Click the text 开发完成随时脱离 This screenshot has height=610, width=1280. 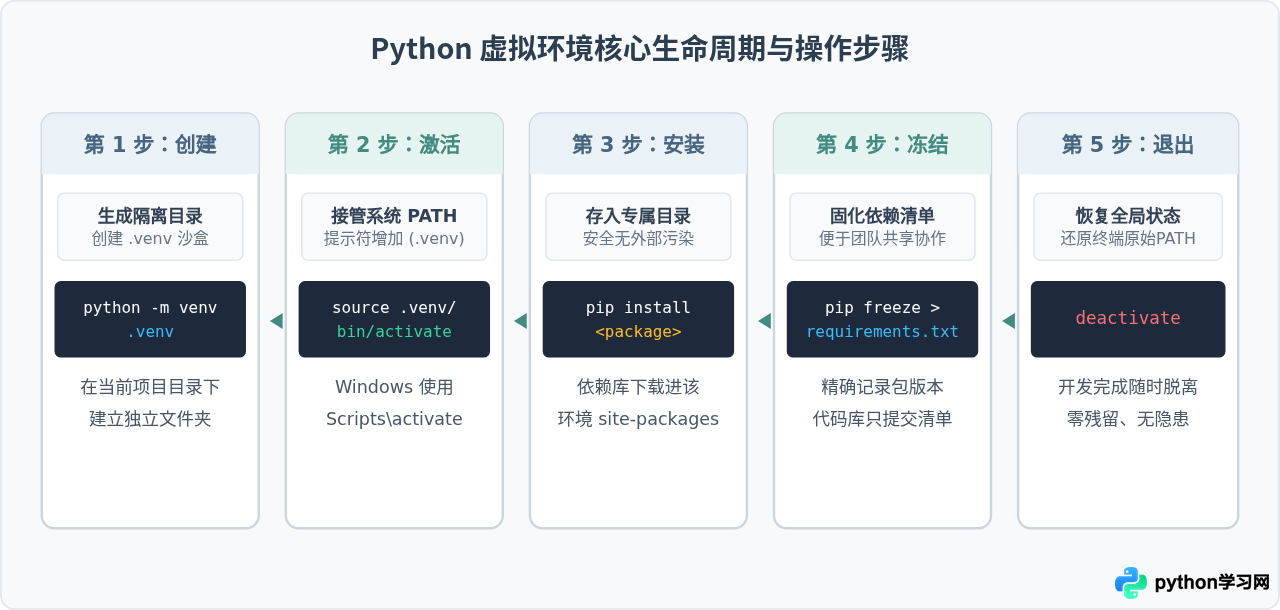point(1128,387)
